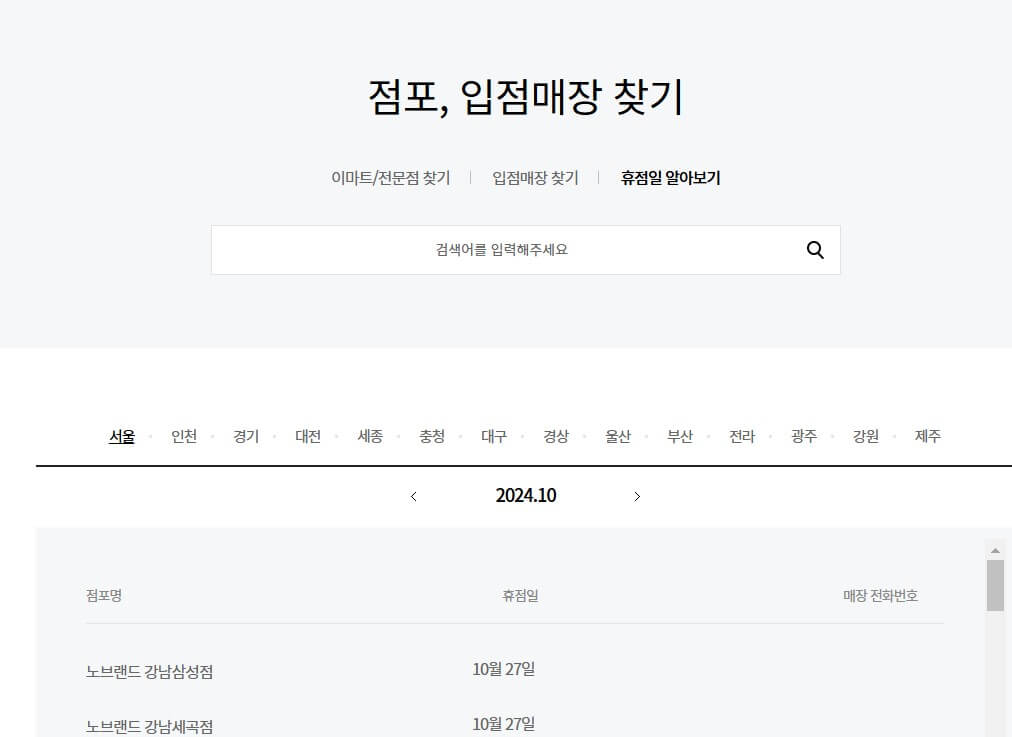1012x737 pixels.
Task: Select the 부산 region tab
Action: click(680, 435)
